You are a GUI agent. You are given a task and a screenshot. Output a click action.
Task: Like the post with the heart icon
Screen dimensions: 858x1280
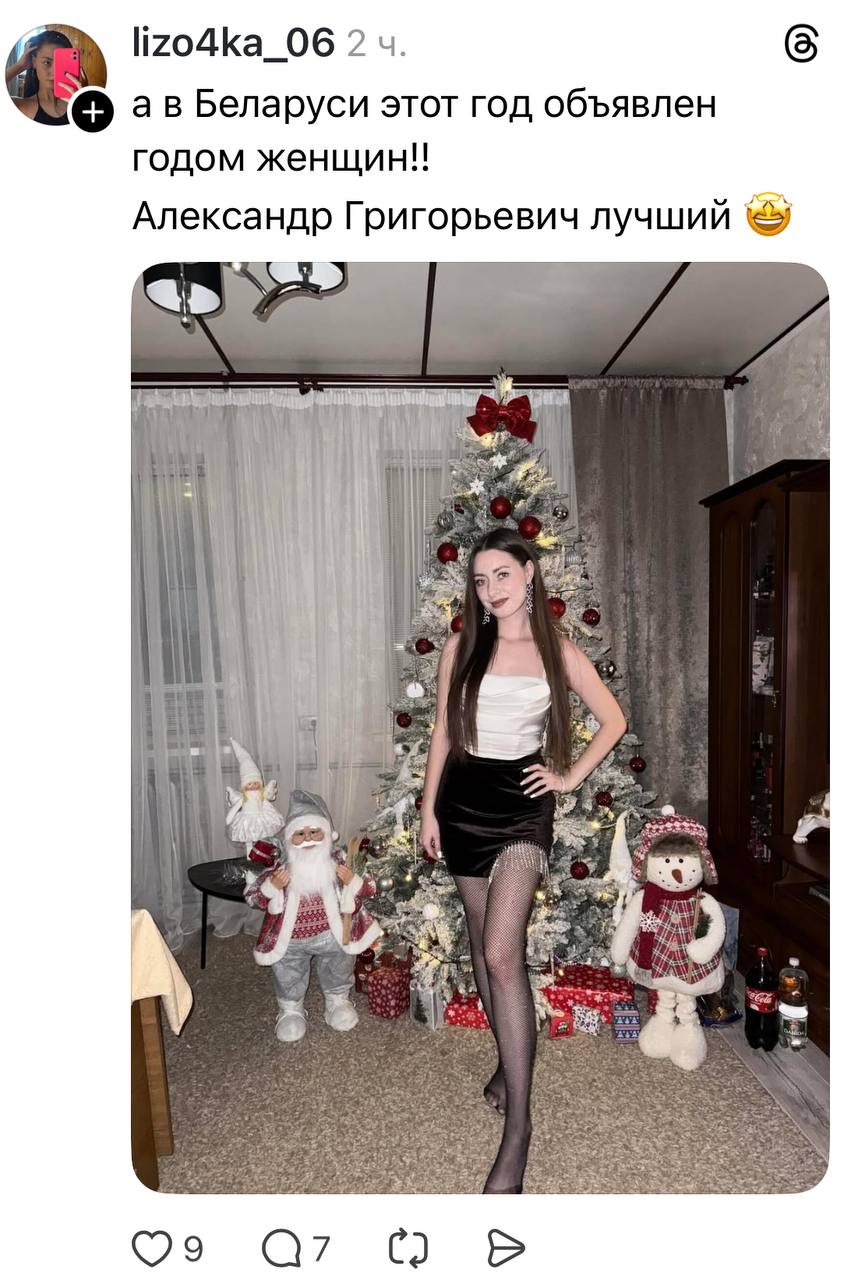coord(152,1248)
